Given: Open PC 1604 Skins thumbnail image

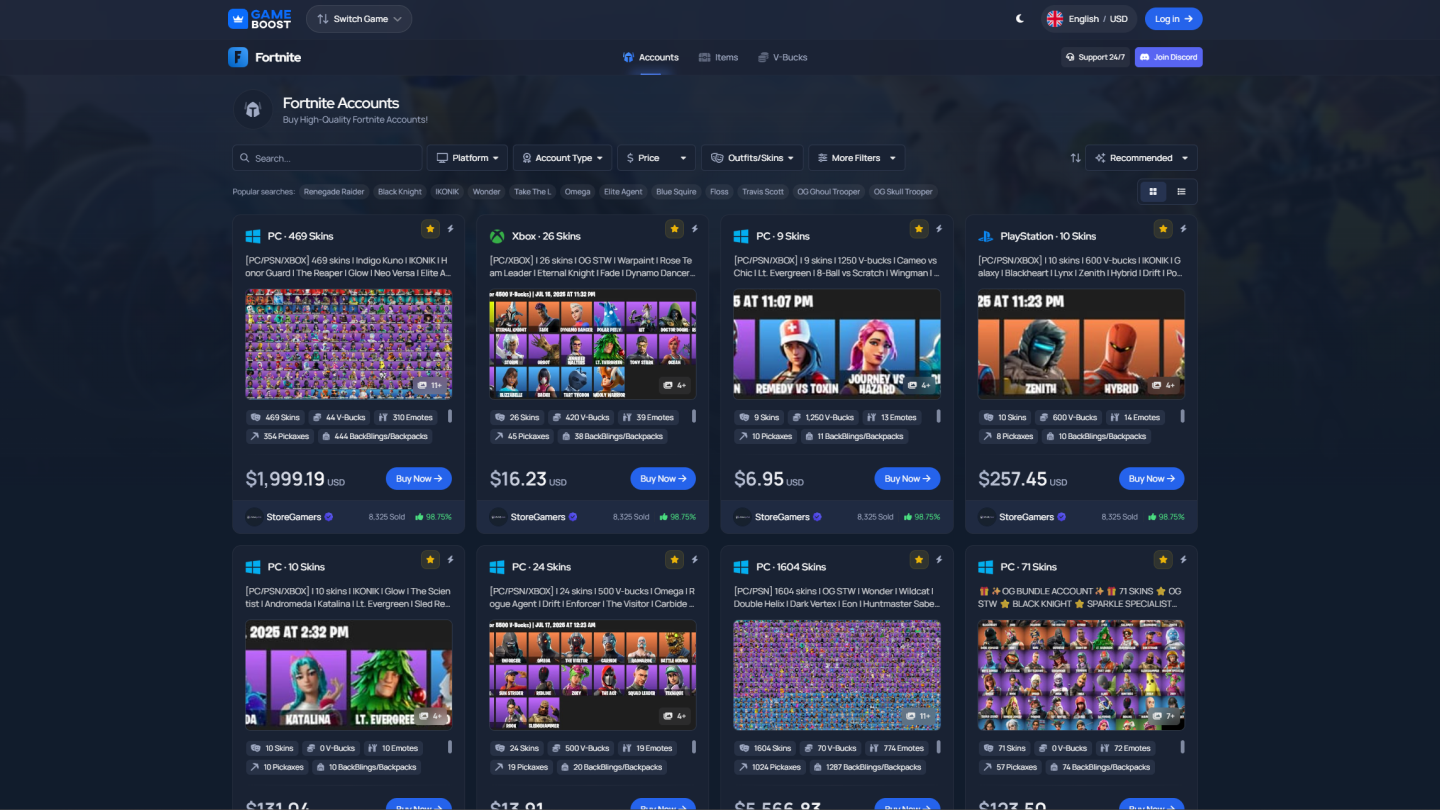Looking at the screenshot, I should click(837, 675).
